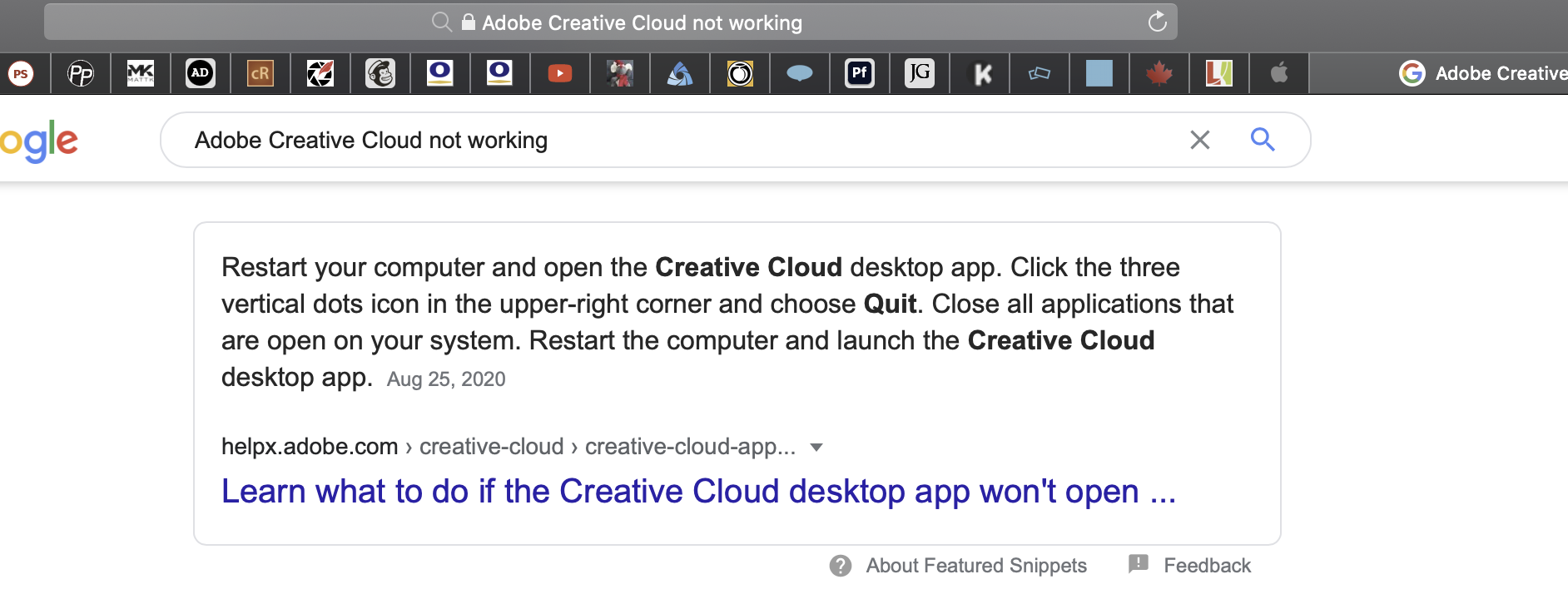Open the YouTube pinned tab
The height and width of the screenshot is (599, 1568).
pos(560,74)
